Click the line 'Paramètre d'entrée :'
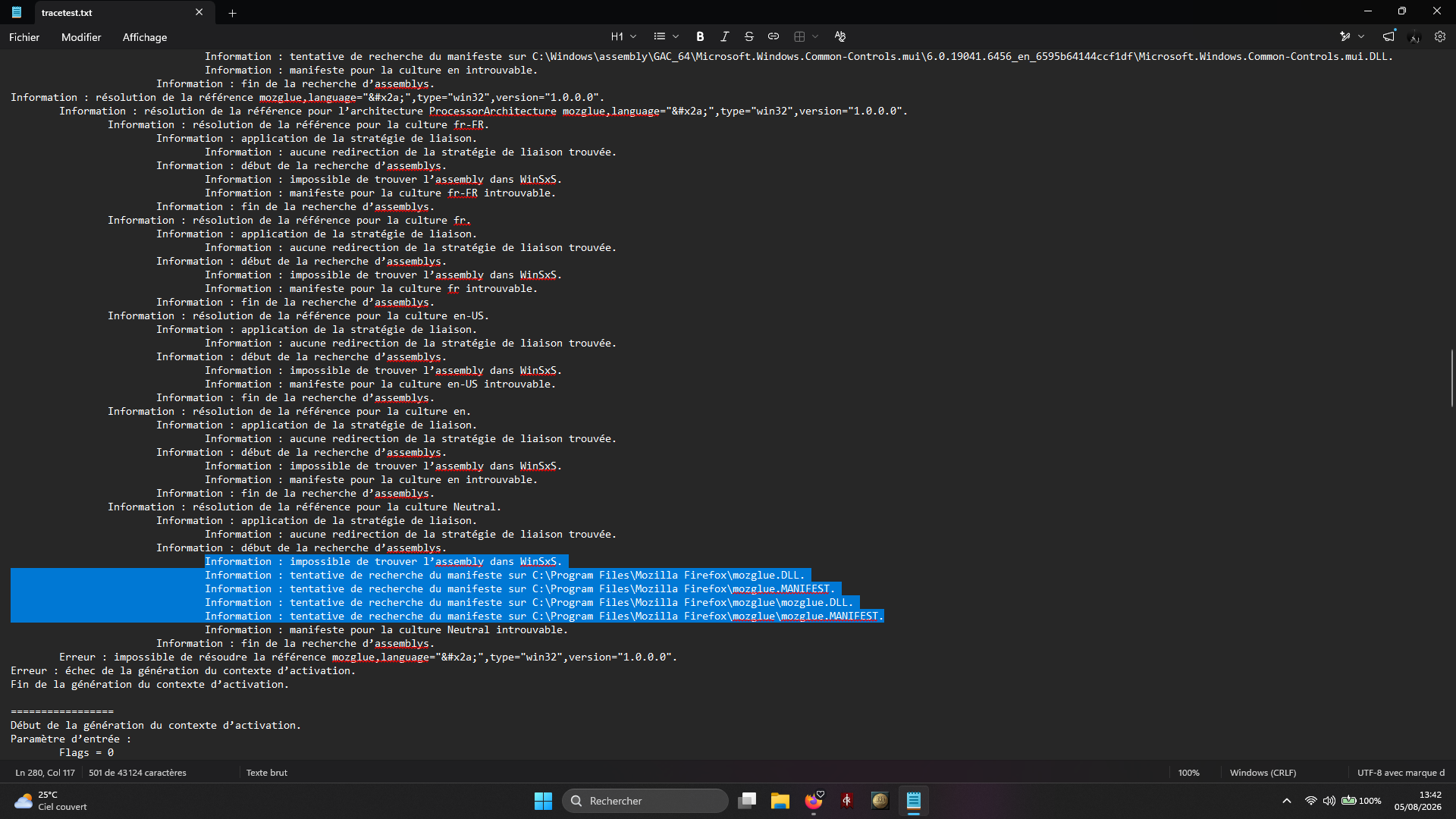1456x819 pixels. click(71, 739)
